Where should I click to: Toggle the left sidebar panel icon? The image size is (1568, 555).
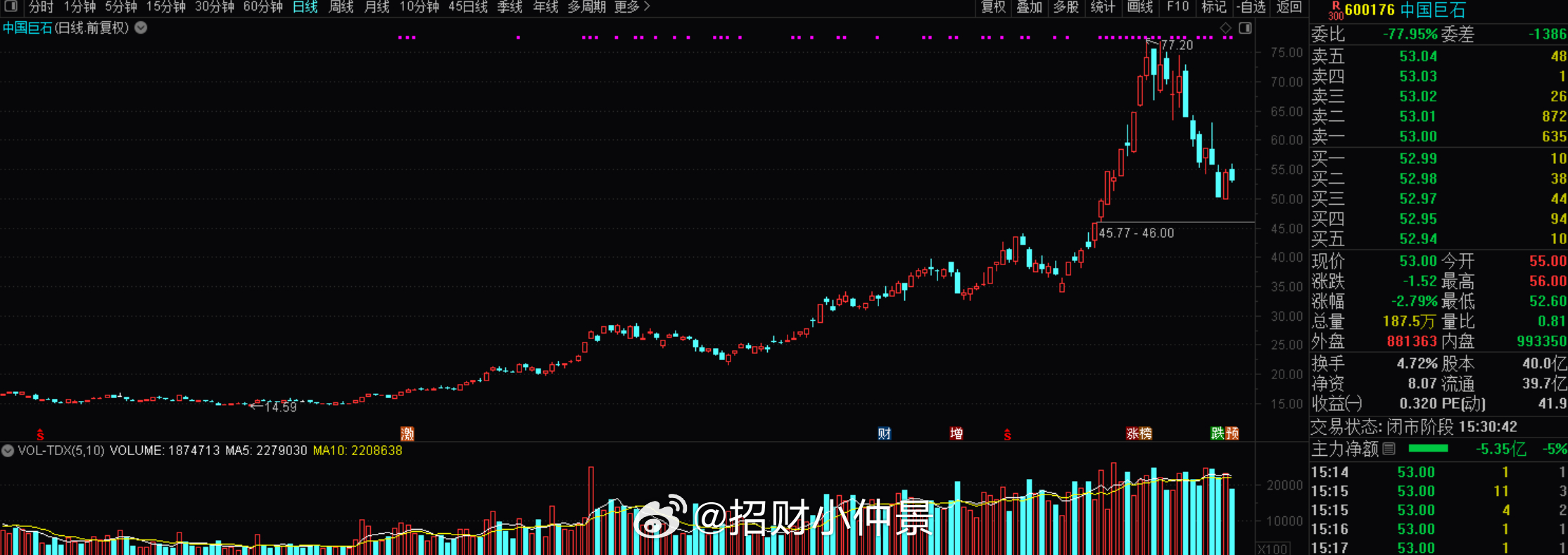[11, 6]
